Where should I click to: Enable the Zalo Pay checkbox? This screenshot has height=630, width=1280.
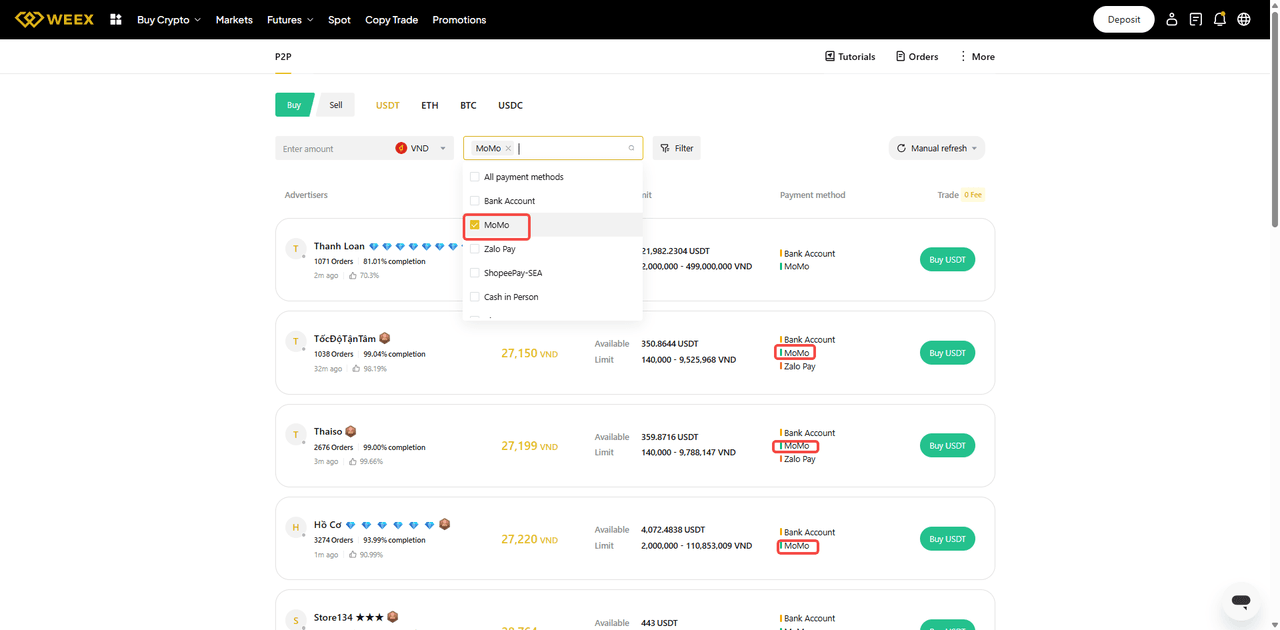[x=475, y=249]
